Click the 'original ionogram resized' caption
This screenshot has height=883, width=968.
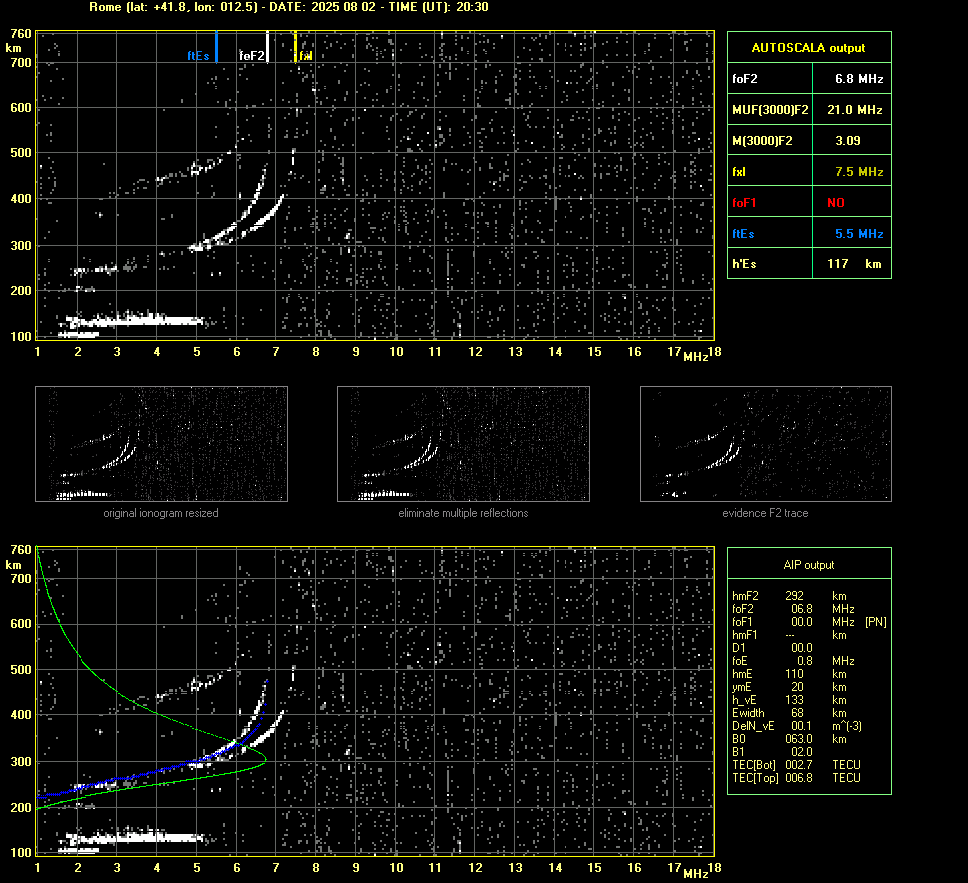[x=161, y=513]
